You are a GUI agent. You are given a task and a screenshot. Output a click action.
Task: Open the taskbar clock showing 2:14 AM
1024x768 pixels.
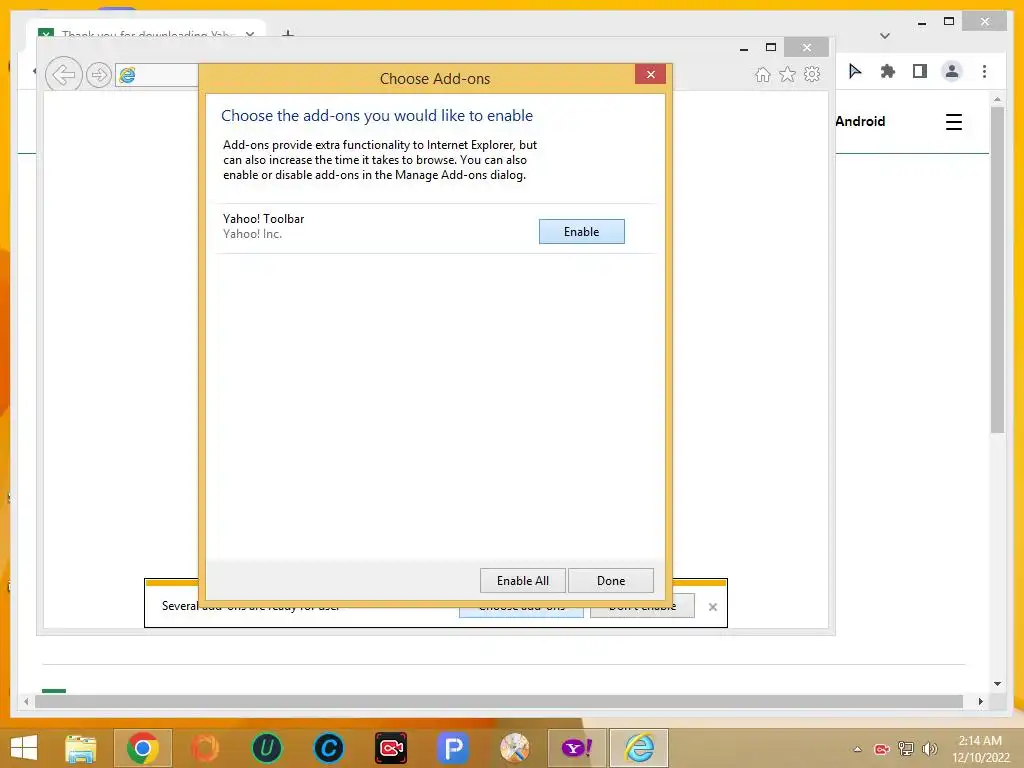pyautogui.click(x=980, y=749)
